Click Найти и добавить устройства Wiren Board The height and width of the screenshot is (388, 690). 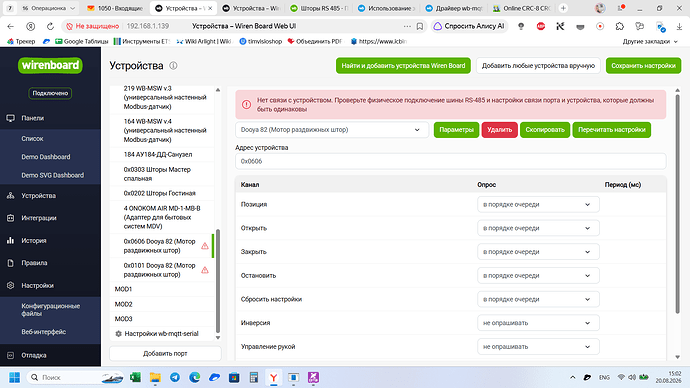click(403, 66)
